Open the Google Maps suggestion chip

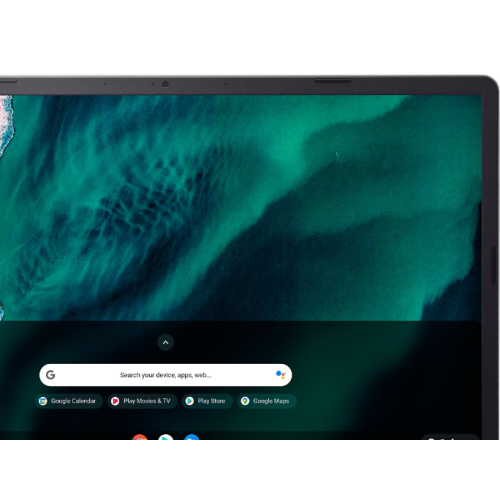(x=267, y=401)
